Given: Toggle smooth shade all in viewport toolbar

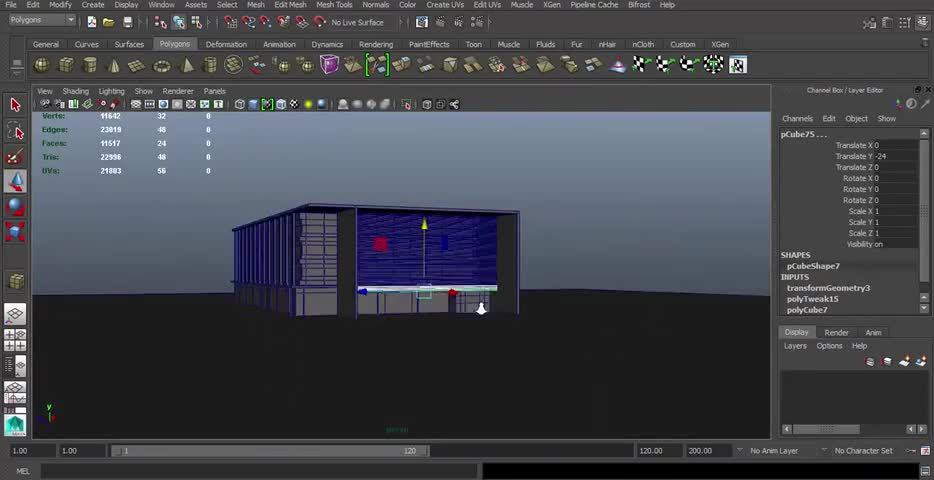Looking at the screenshot, I should 253,105.
